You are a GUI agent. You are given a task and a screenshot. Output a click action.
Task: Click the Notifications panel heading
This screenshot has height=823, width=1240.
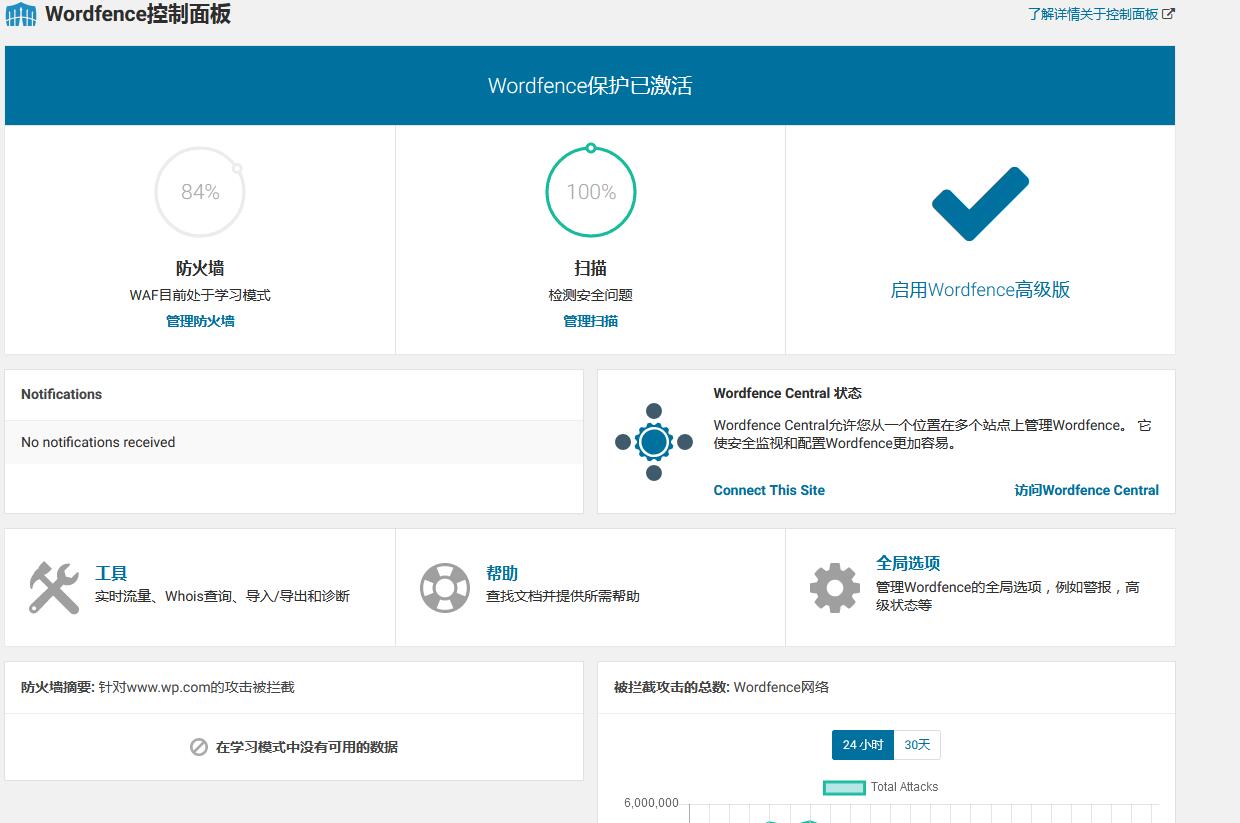coord(61,394)
